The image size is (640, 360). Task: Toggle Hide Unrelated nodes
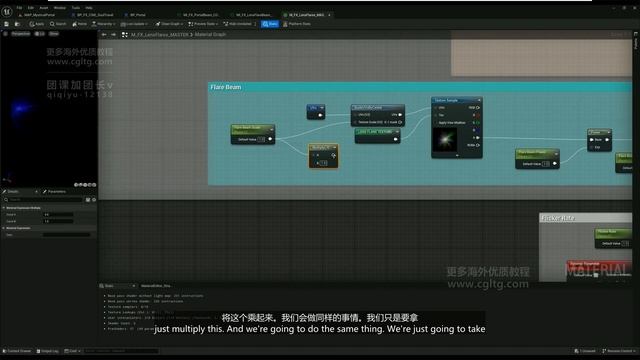(x=238, y=24)
